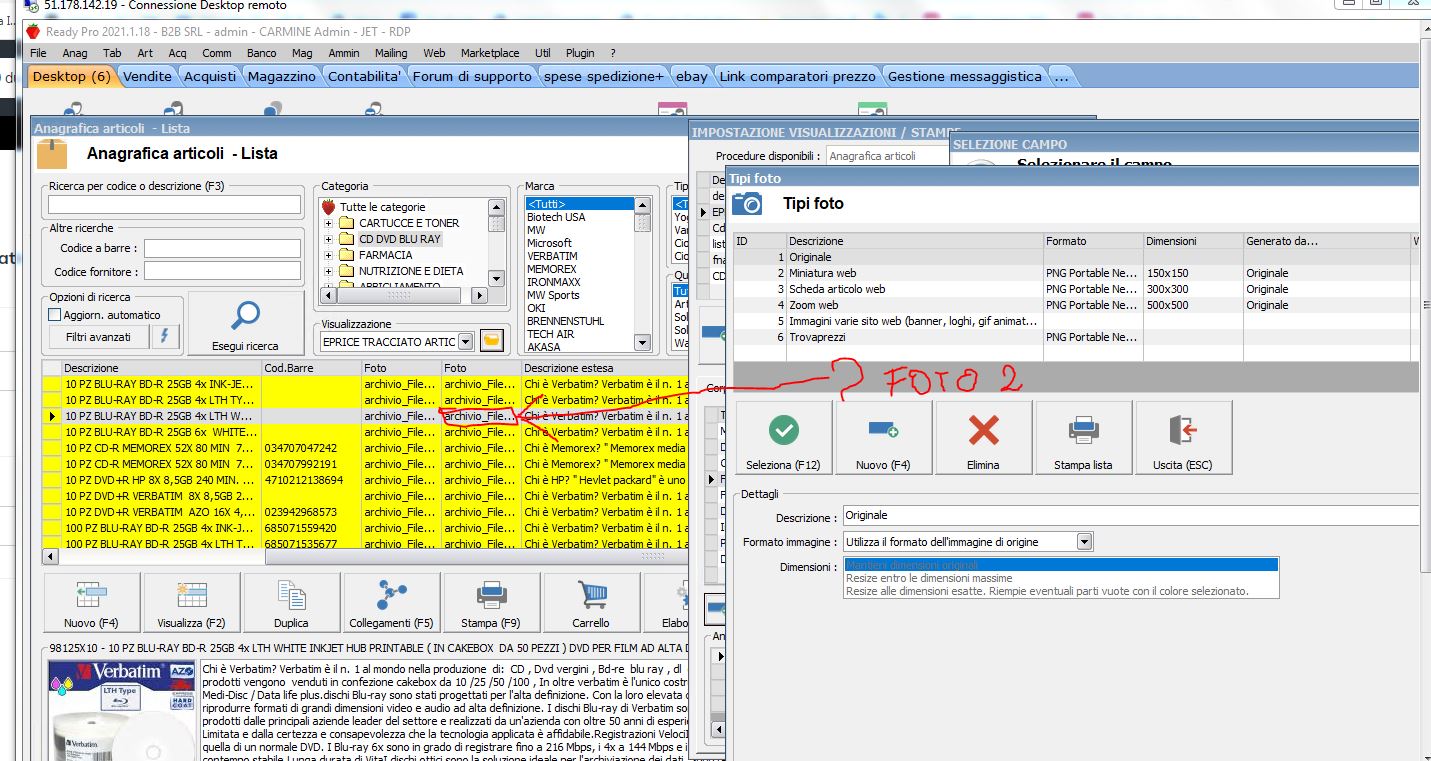This screenshot has height=761, width=1431.
Task: Open the Marketplace menu
Action: click(490, 53)
